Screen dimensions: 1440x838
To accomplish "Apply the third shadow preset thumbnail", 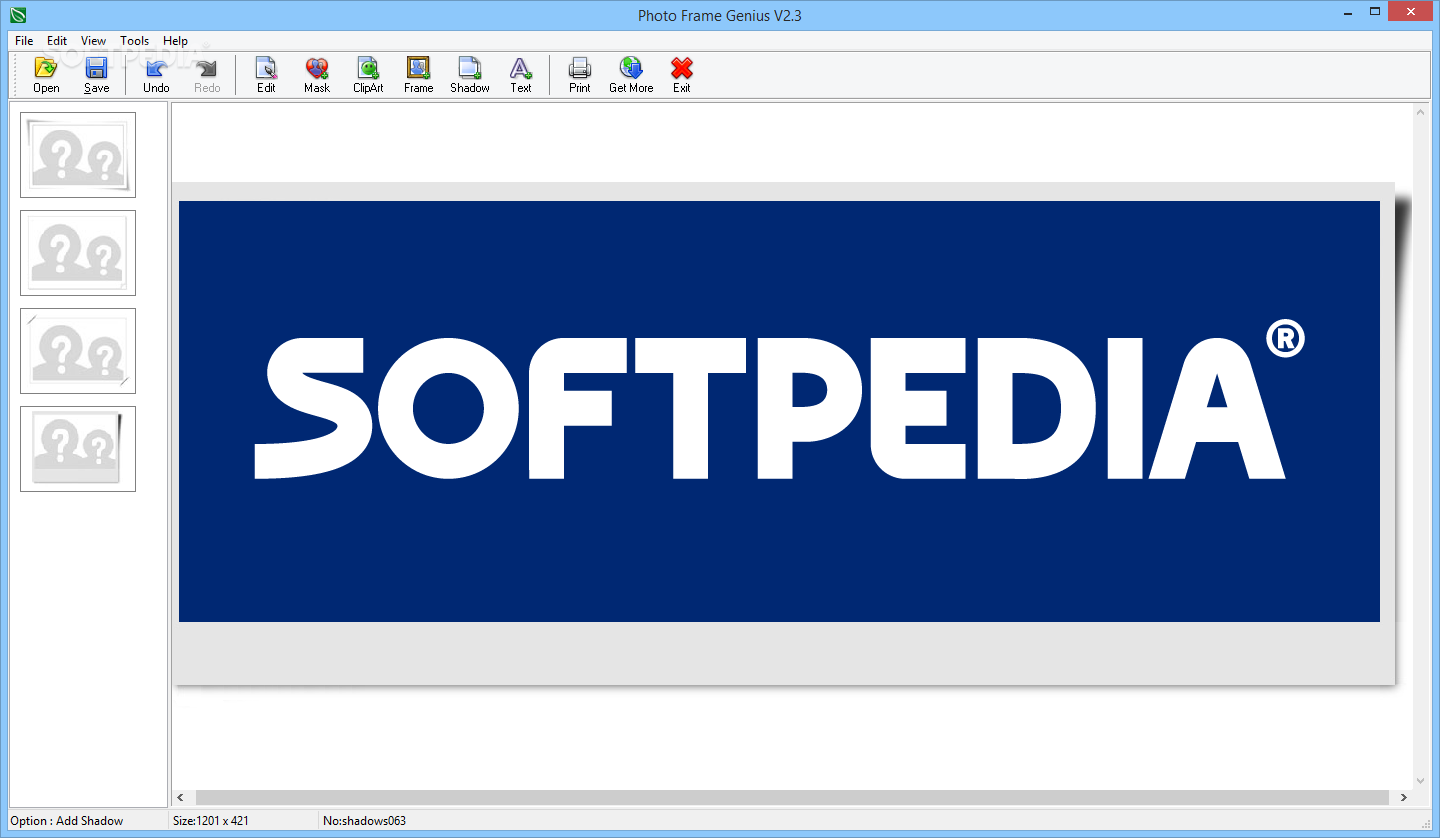I will [78, 351].
